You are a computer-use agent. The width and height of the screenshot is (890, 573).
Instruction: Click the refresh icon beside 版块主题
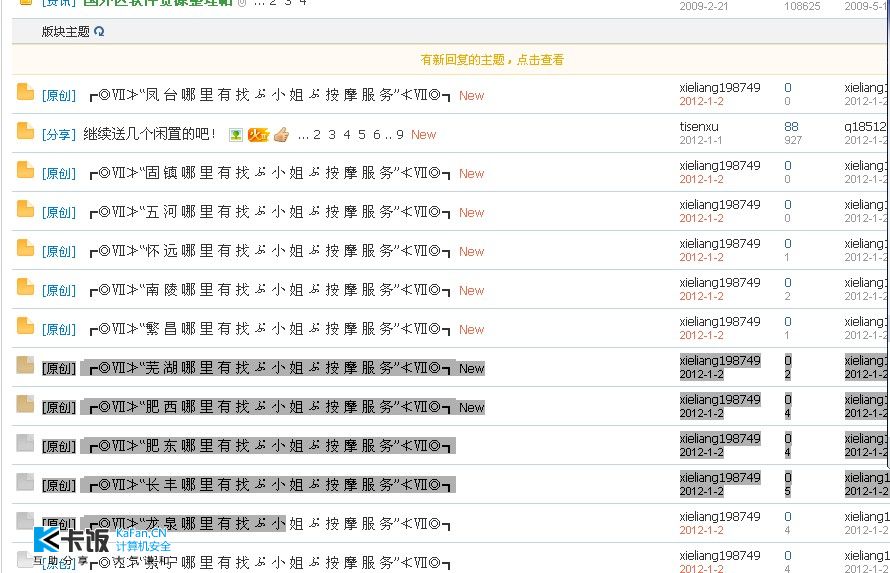click(99, 32)
